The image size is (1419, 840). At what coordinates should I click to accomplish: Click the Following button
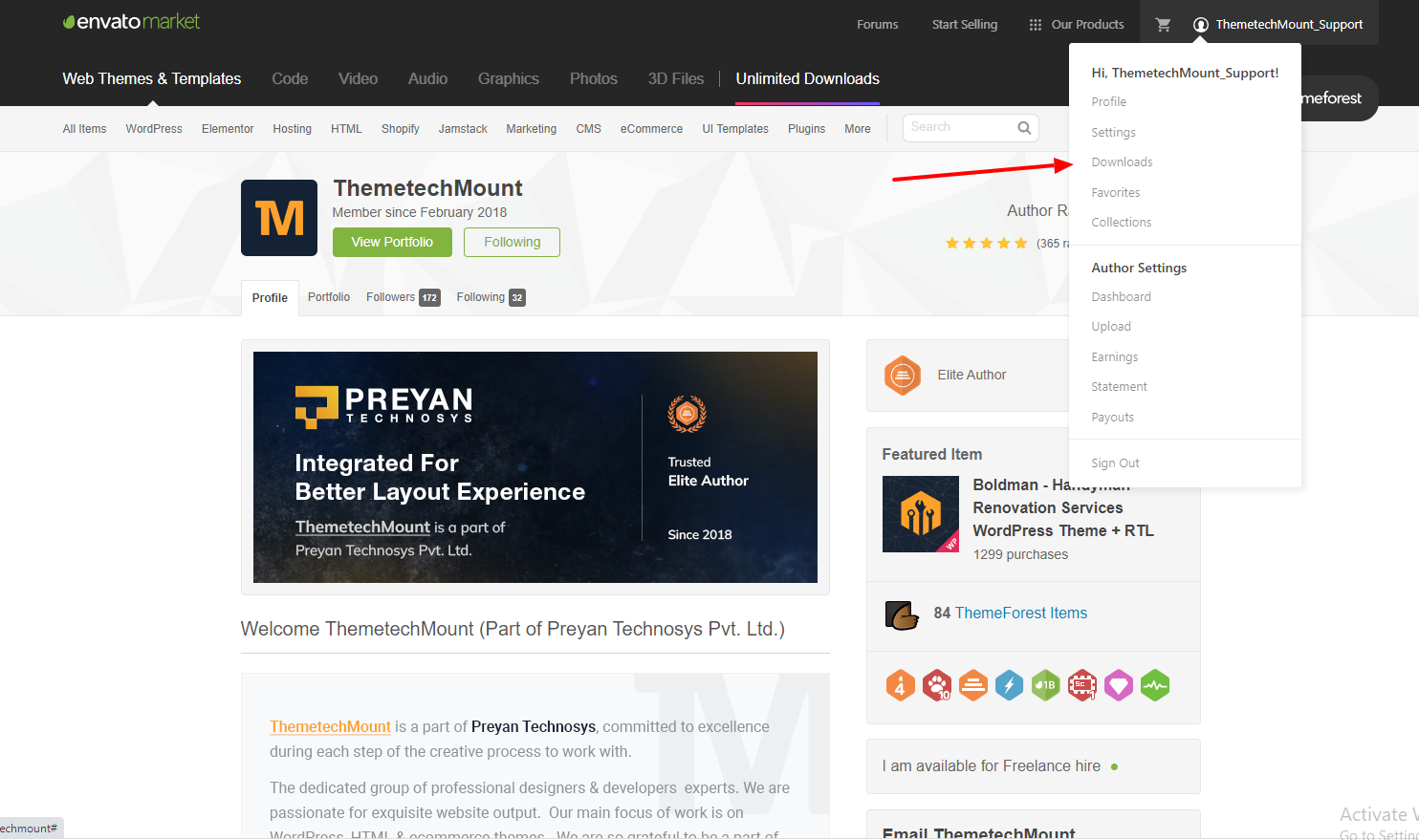[x=512, y=242]
